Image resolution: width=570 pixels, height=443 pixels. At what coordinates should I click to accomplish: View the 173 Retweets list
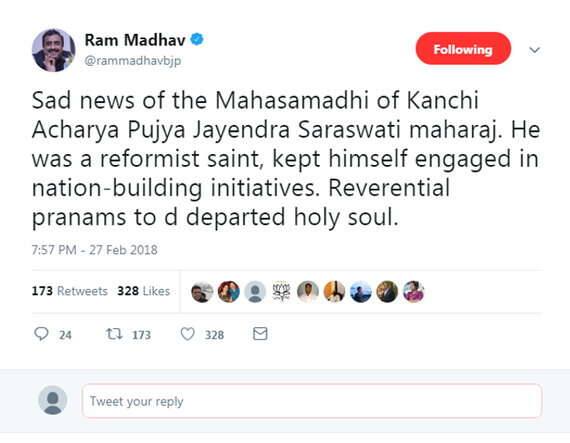[x=69, y=291]
